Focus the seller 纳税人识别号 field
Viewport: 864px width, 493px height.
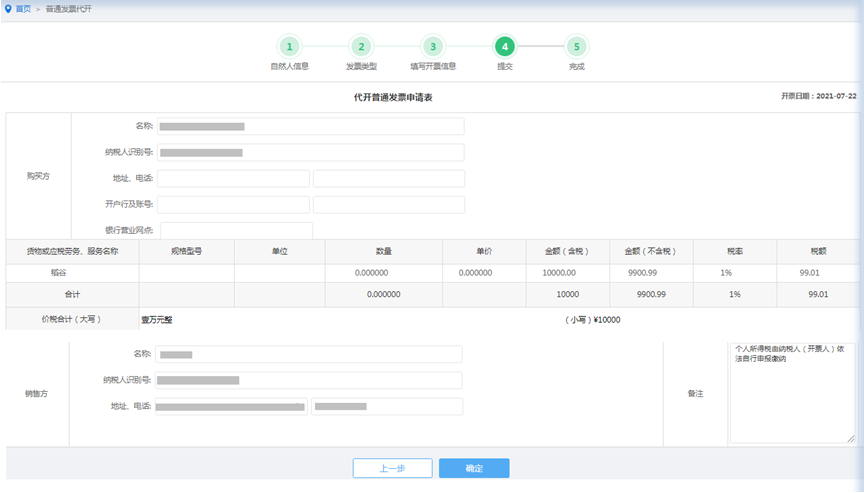tap(310, 380)
